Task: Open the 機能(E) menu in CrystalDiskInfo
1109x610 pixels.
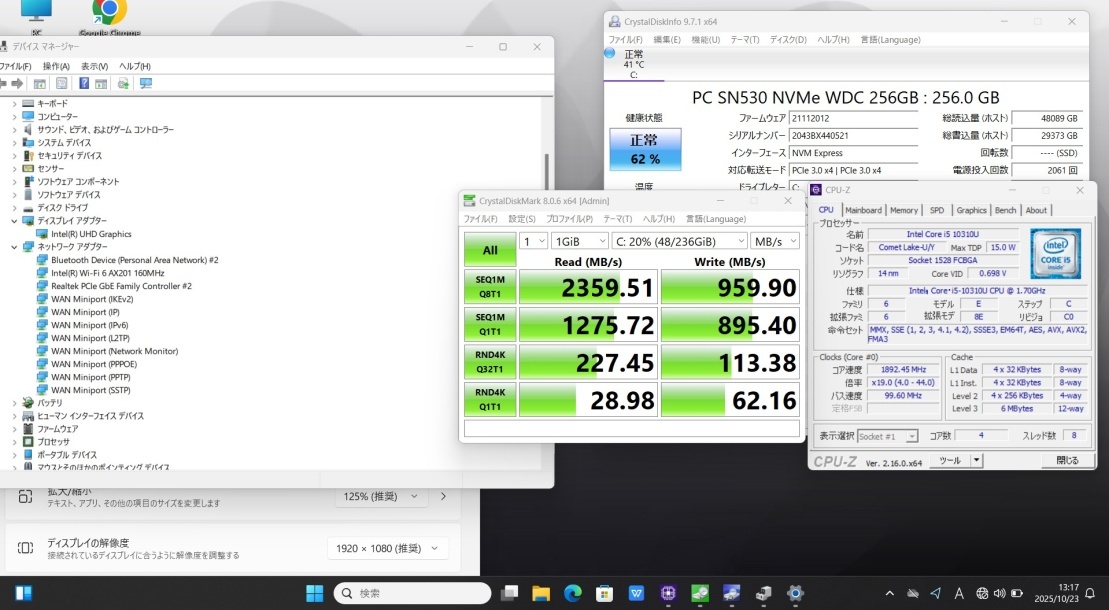Action: point(668,40)
